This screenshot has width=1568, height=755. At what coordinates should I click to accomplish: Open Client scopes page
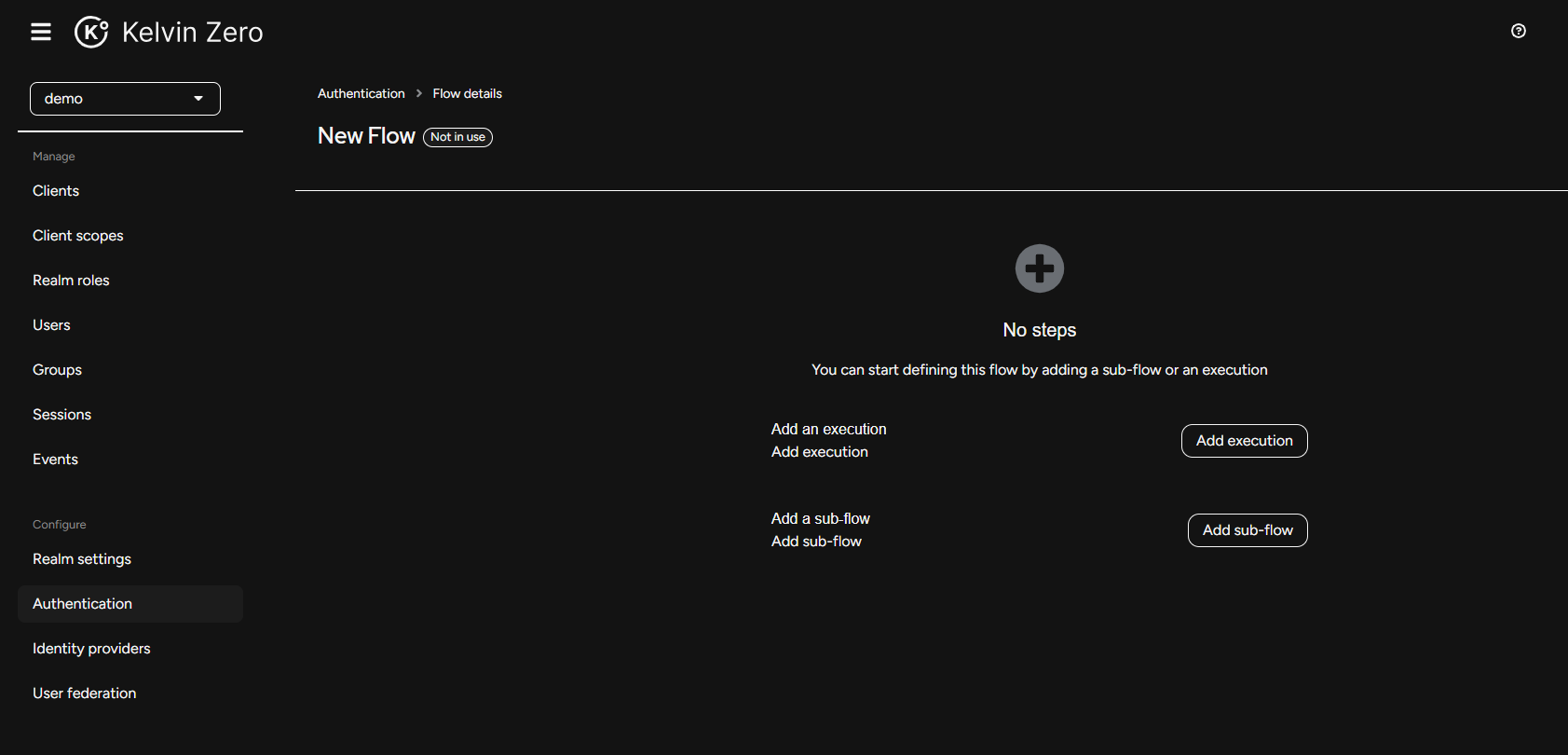coord(78,236)
